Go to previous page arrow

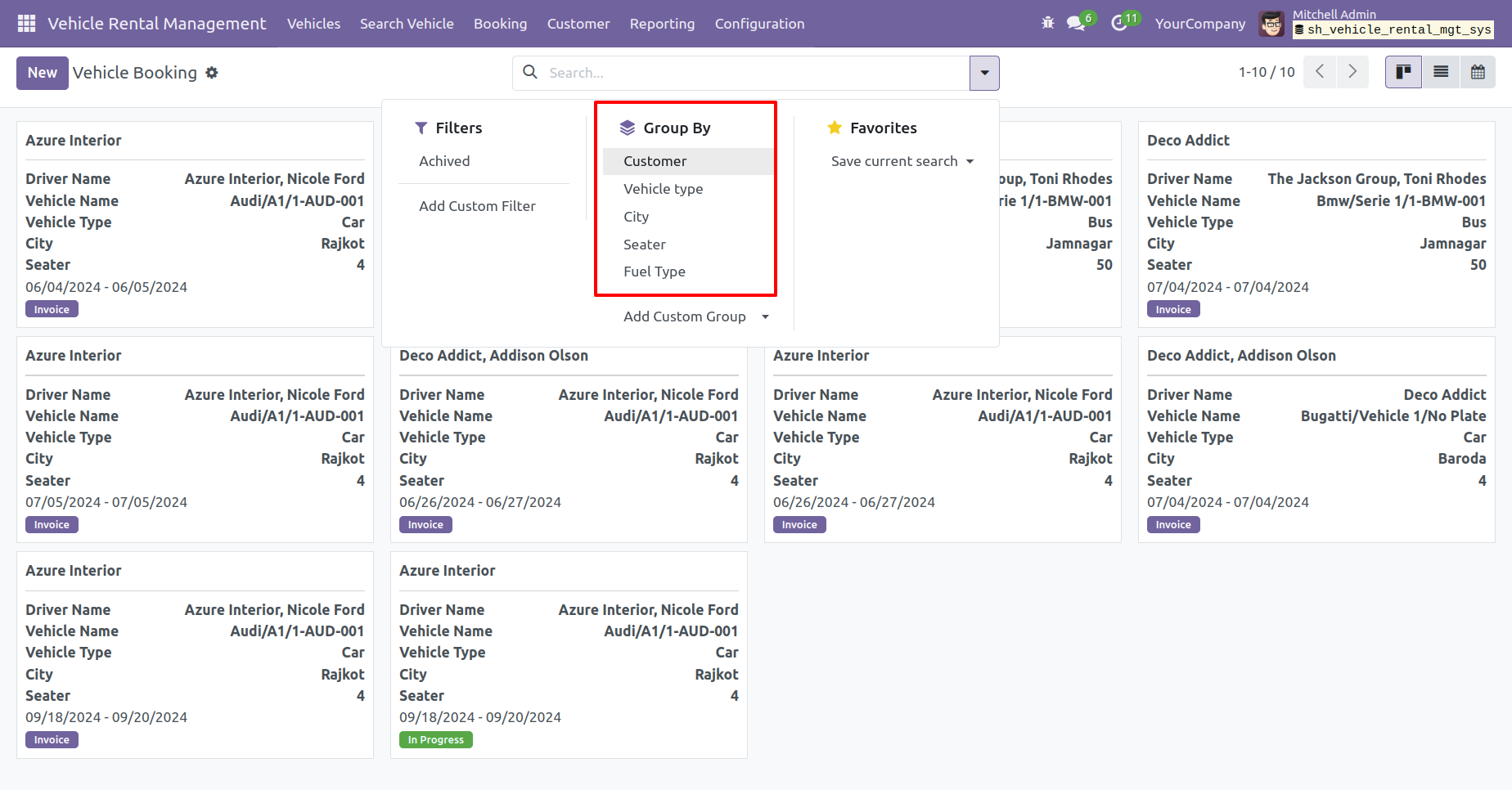pos(1320,72)
